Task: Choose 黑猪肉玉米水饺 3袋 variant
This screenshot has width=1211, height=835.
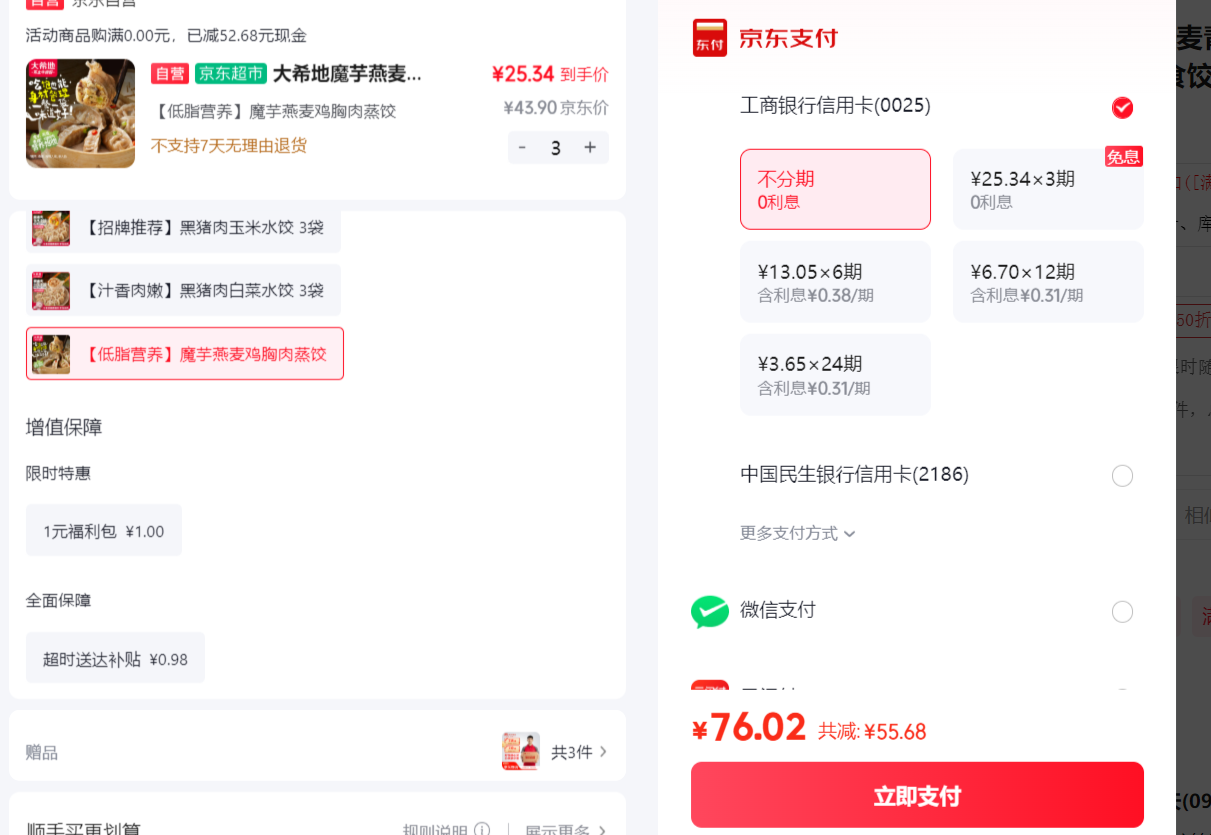Action: tap(183, 228)
